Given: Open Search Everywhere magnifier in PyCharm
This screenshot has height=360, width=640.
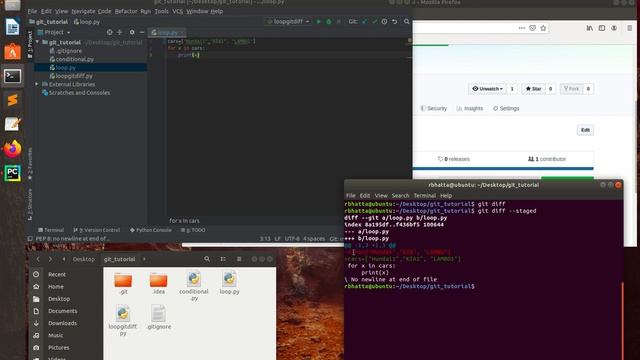Looking at the screenshot, I should tap(407, 22).
